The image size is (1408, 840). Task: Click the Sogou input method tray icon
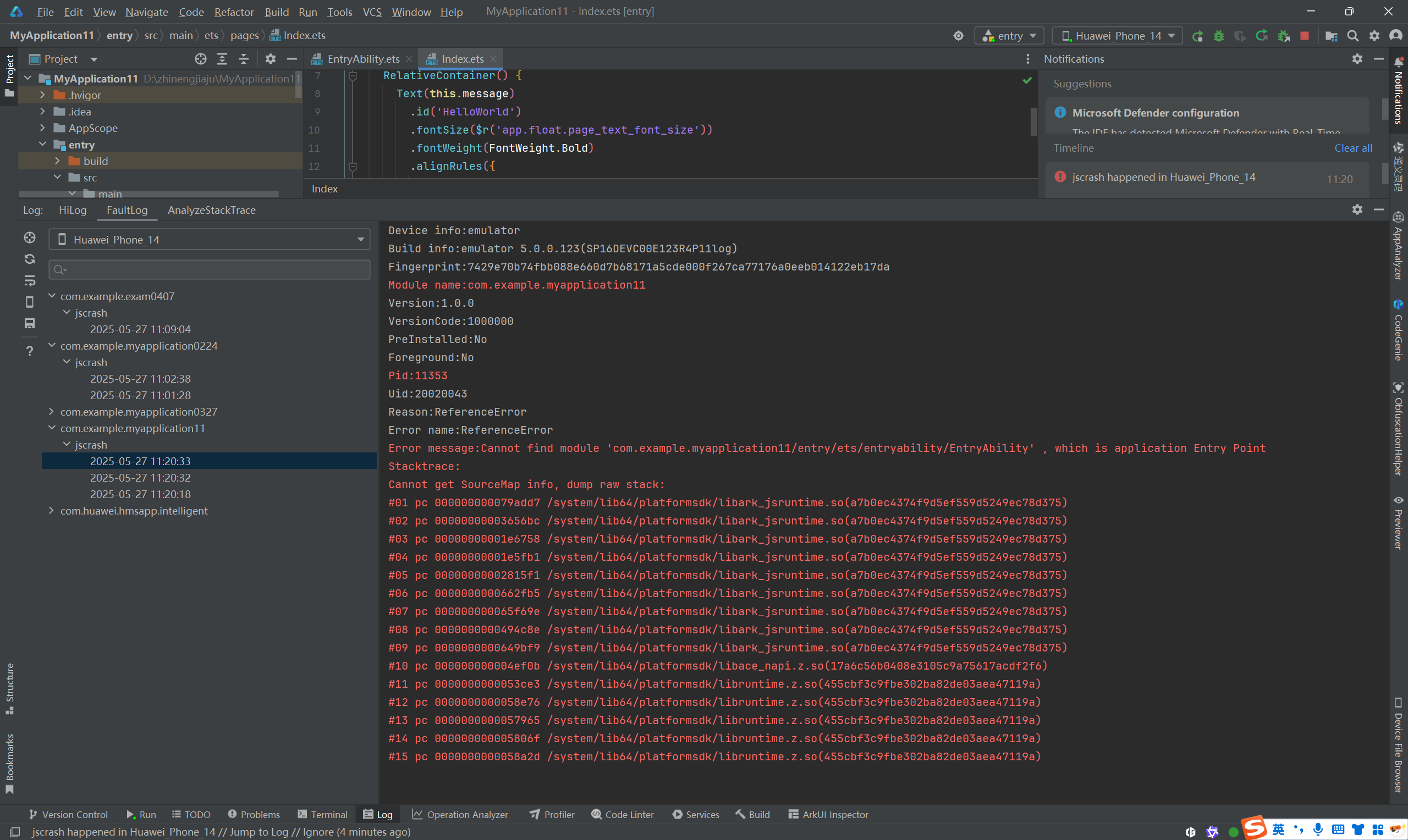coord(1255,827)
